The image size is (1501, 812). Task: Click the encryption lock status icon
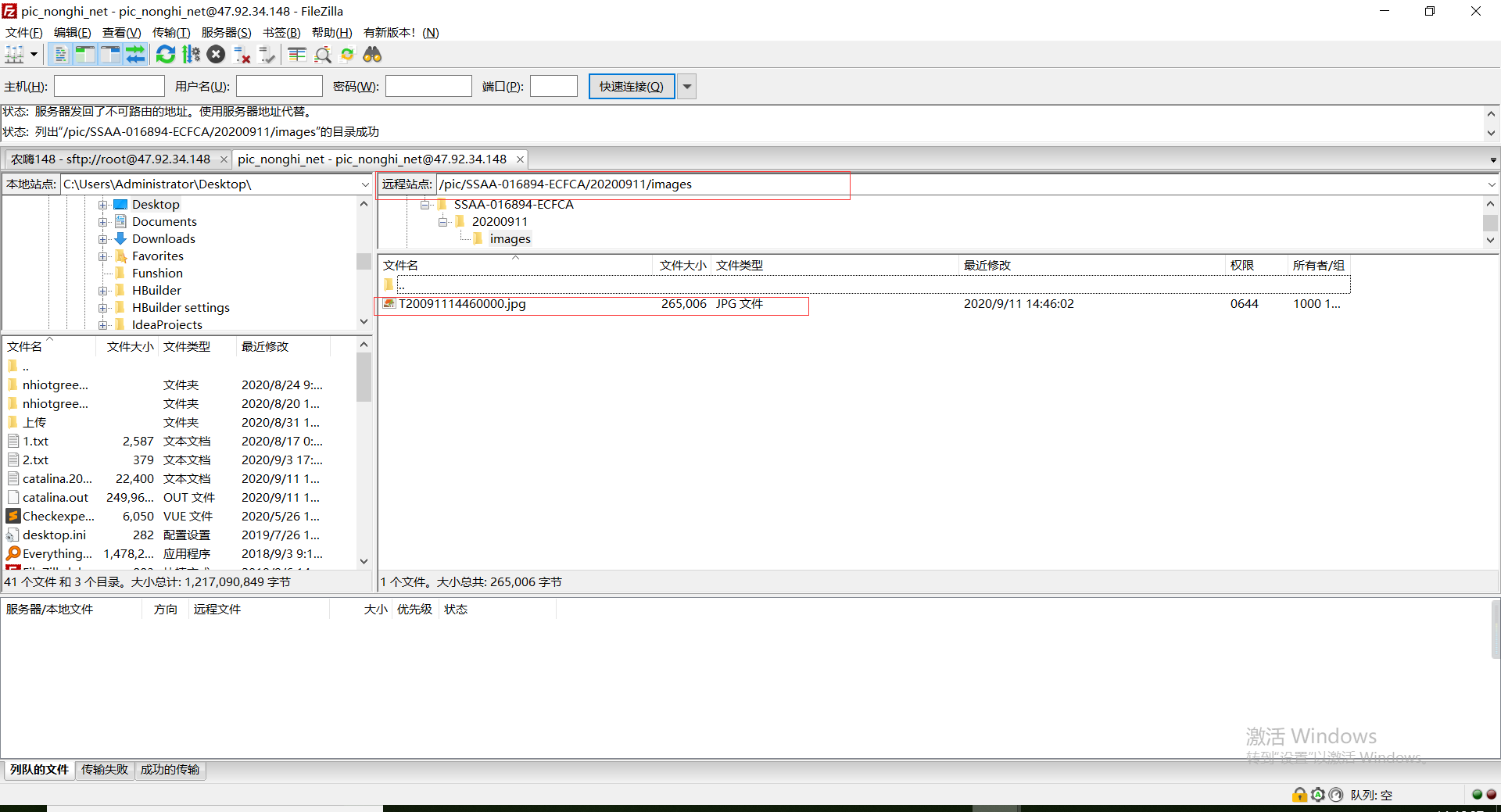click(1299, 795)
